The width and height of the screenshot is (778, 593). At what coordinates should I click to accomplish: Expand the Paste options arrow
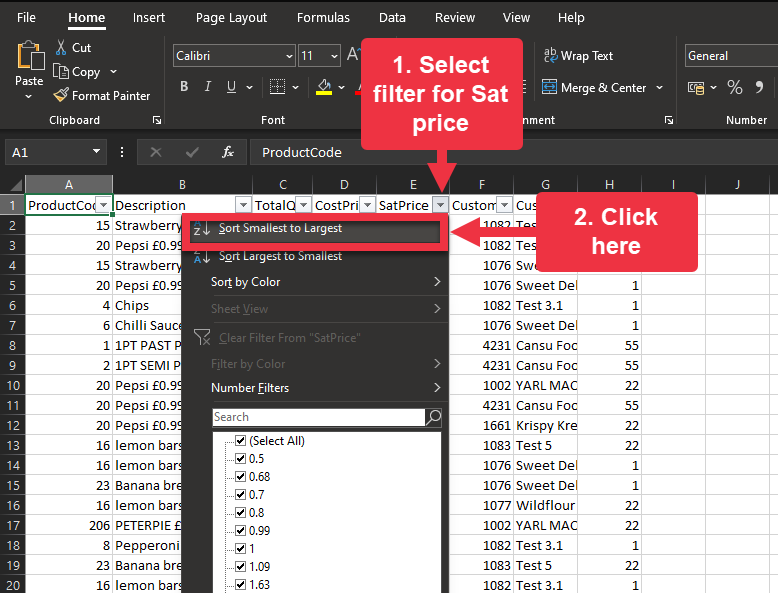[28, 96]
